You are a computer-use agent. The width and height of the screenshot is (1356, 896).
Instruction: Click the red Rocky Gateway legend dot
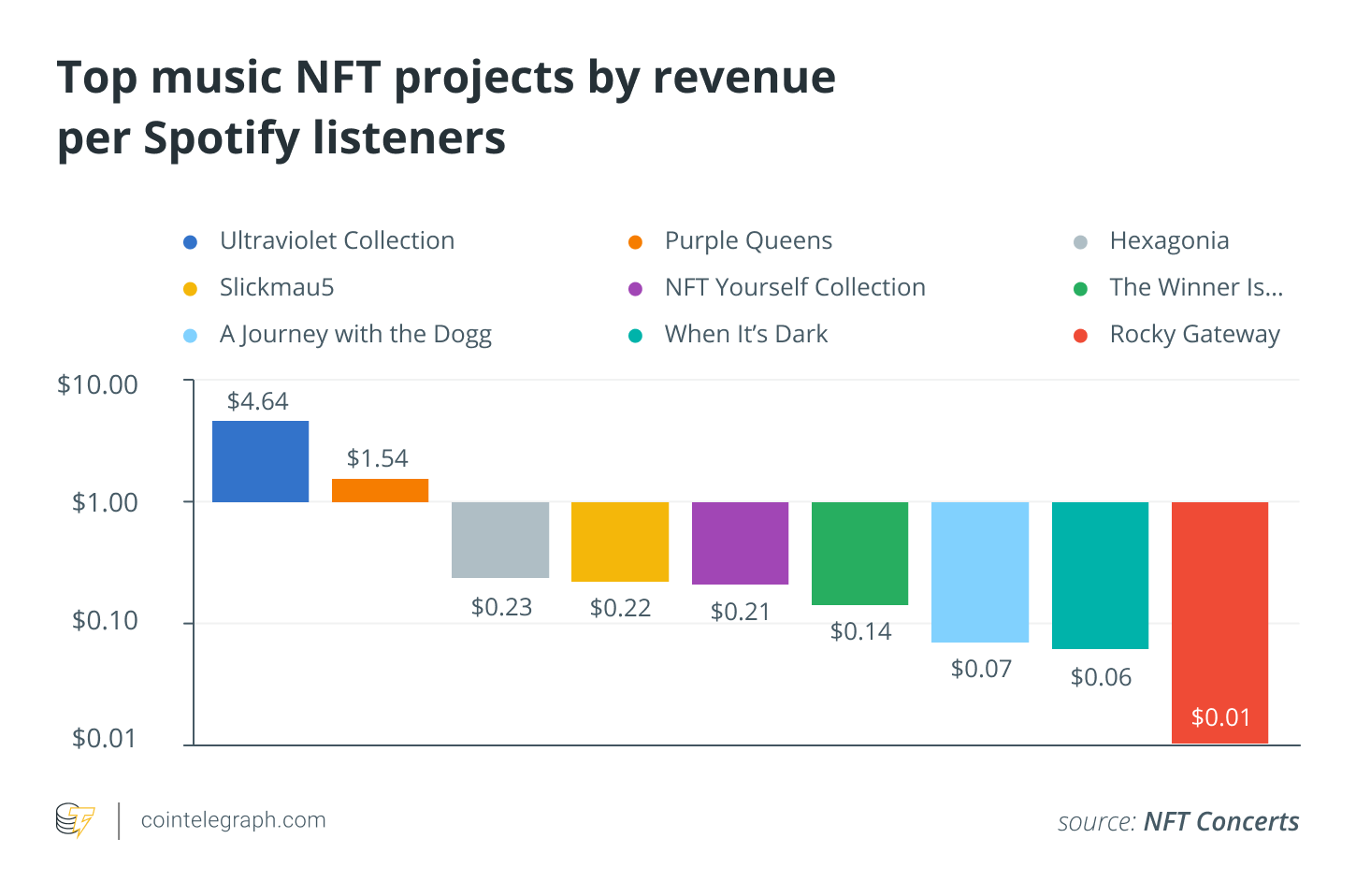(1081, 336)
